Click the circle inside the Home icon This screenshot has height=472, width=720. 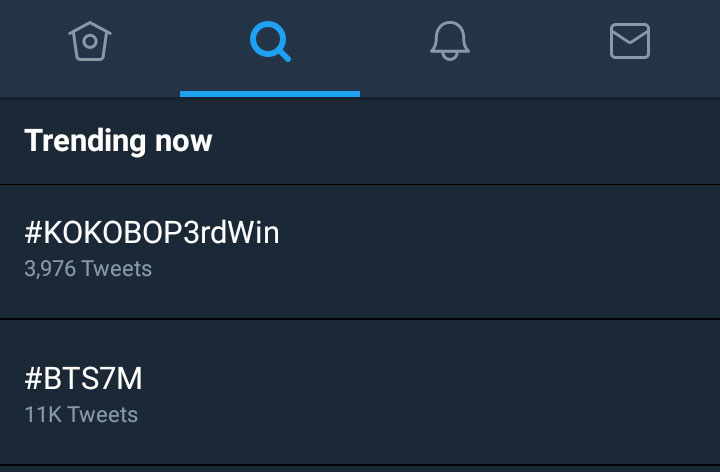(x=90, y=41)
